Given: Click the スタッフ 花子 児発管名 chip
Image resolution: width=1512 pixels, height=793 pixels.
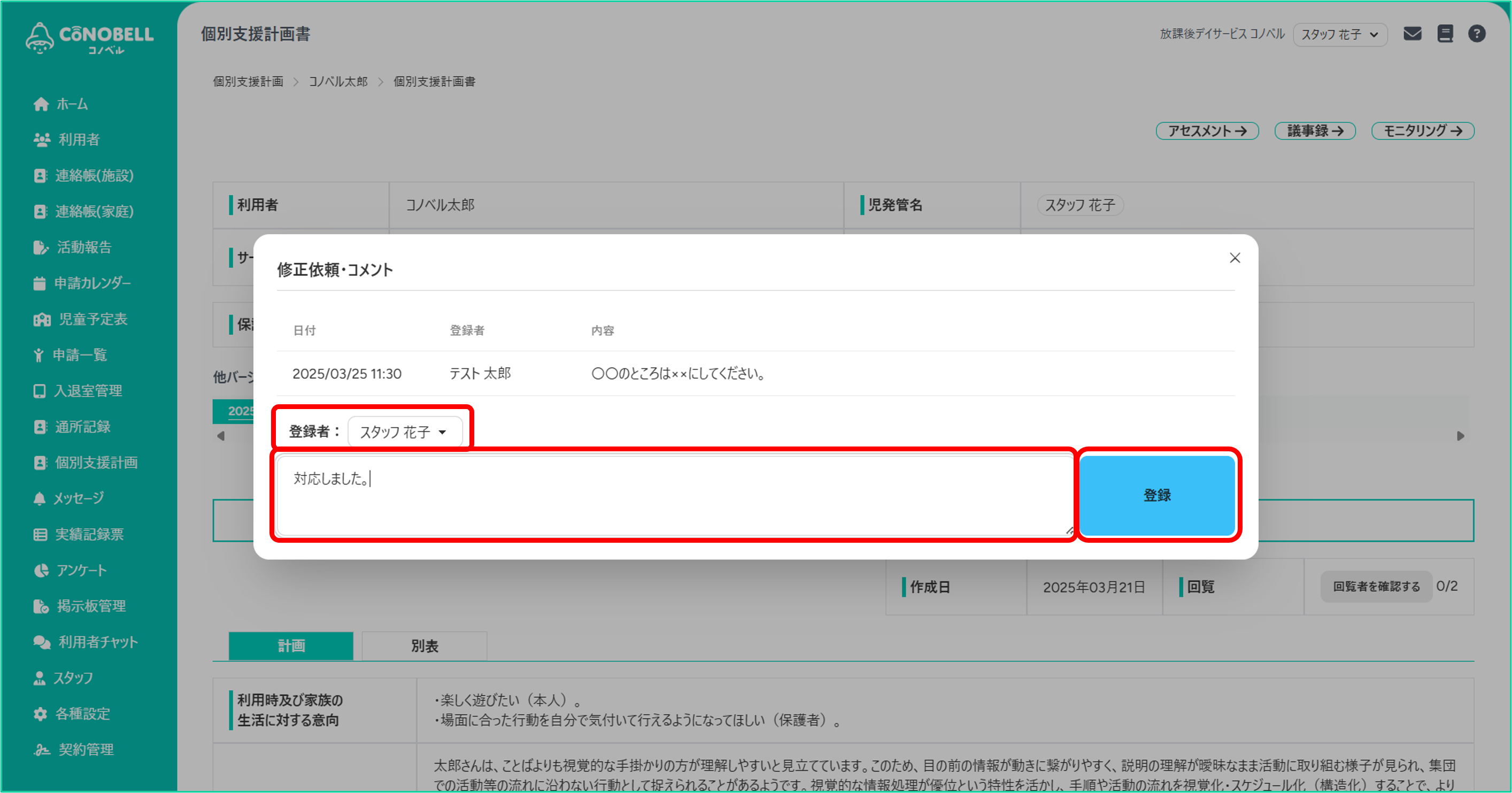Looking at the screenshot, I should 1080,205.
